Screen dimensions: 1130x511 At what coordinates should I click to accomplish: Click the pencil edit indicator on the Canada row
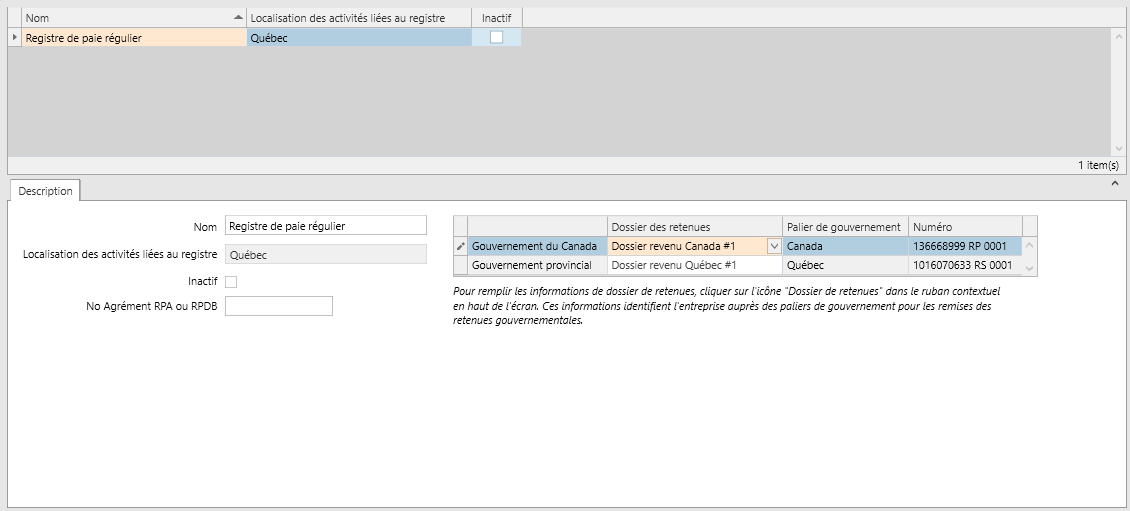pos(461,246)
